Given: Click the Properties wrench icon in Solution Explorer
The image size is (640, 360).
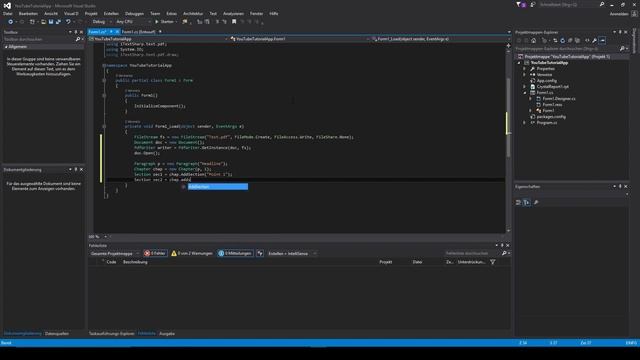Looking at the screenshot, I should pyautogui.click(x=595, y=40).
